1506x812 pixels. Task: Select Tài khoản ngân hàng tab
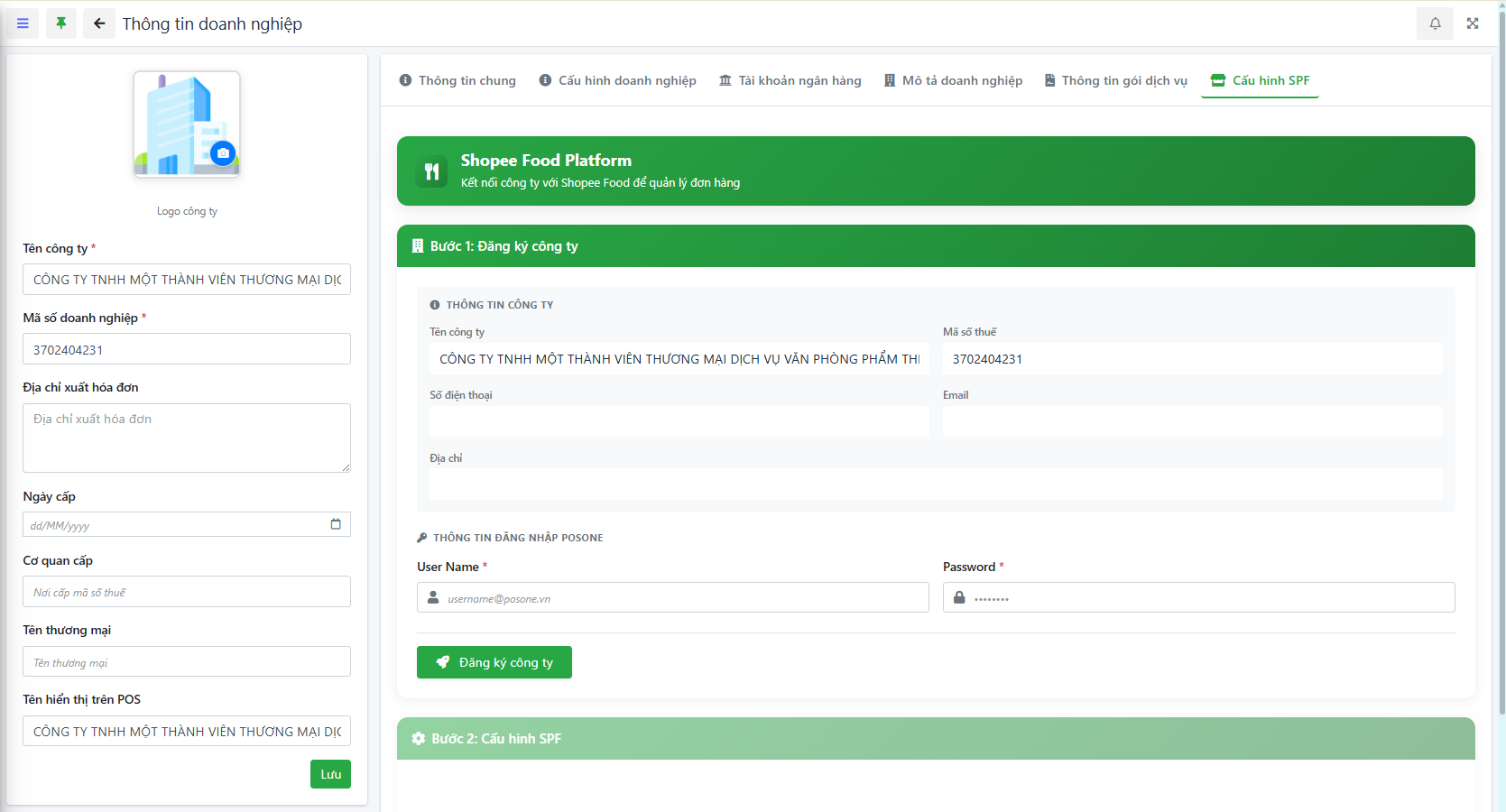pos(790,80)
